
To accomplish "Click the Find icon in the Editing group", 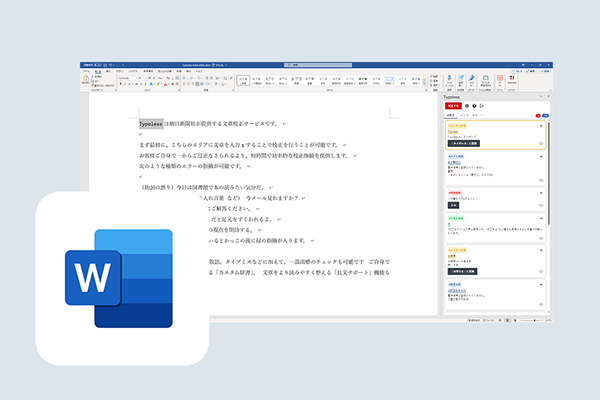I will click(x=434, y=76).
